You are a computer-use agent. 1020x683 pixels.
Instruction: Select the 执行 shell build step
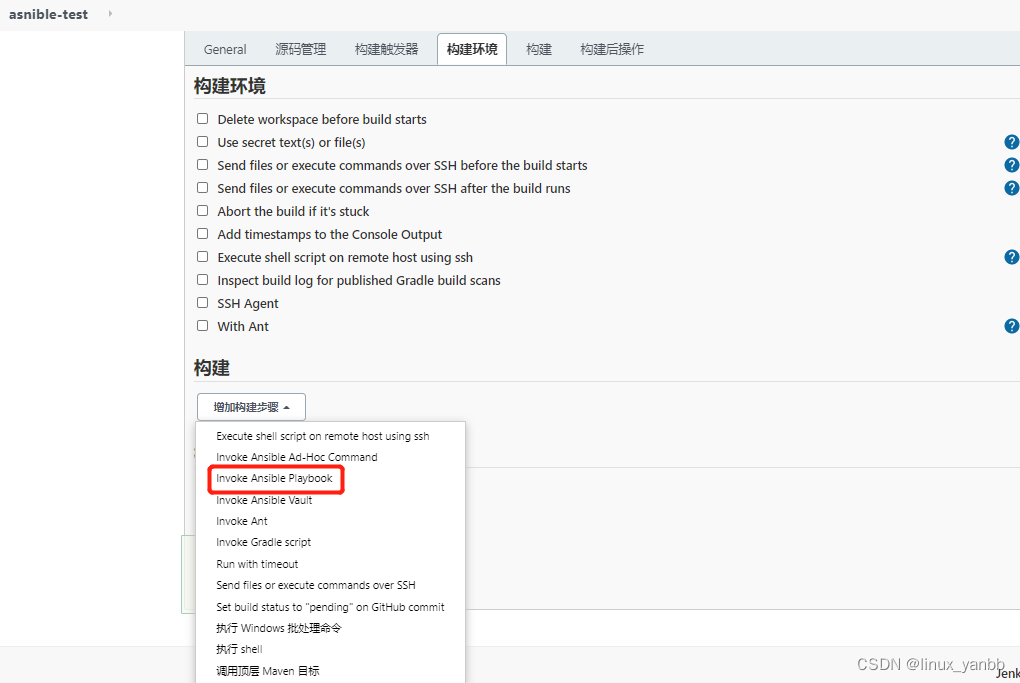(238, 649)
